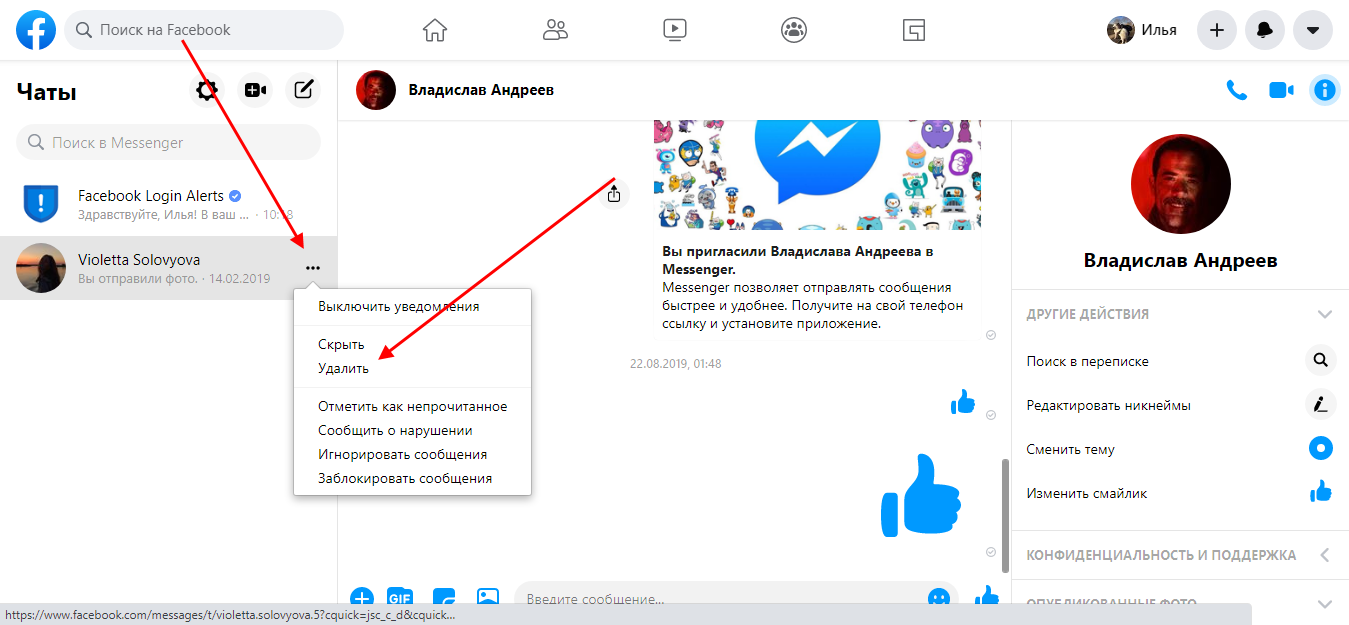Click Сменить тему label
1349x625 pixels.
(1071, 449)
